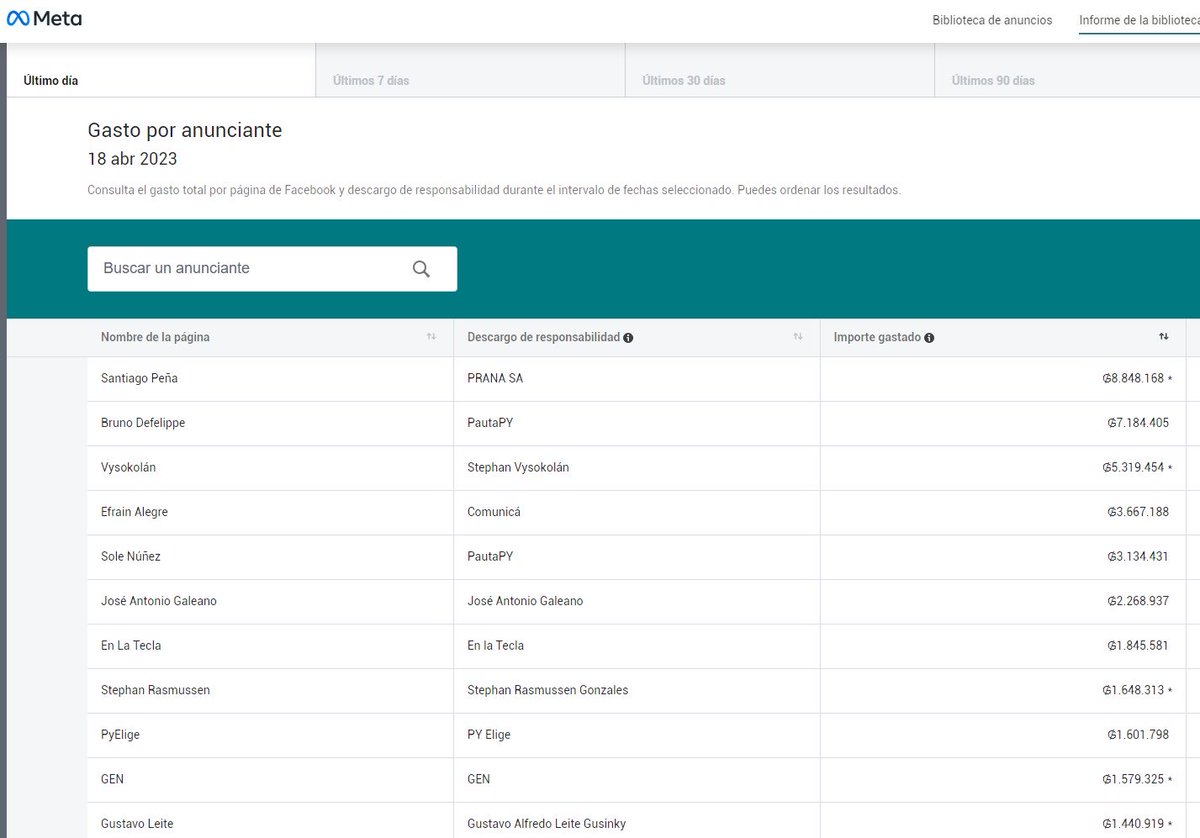Click En La Tecla in page name column
Screen dimensions: 1200x838
[x=131, y=646]
